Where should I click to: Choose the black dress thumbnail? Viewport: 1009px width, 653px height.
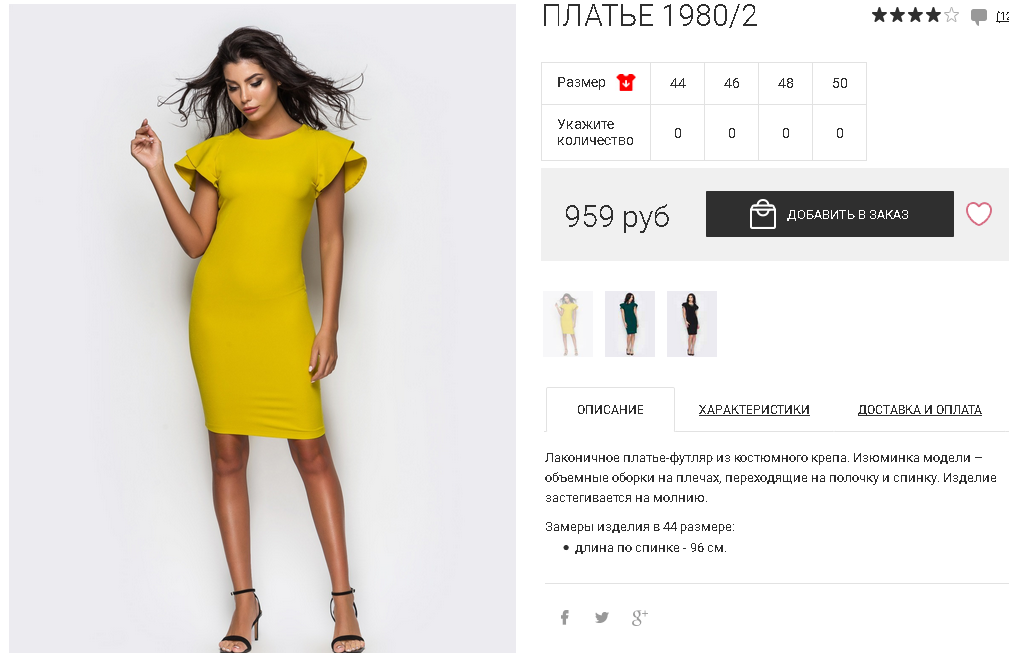692,324
